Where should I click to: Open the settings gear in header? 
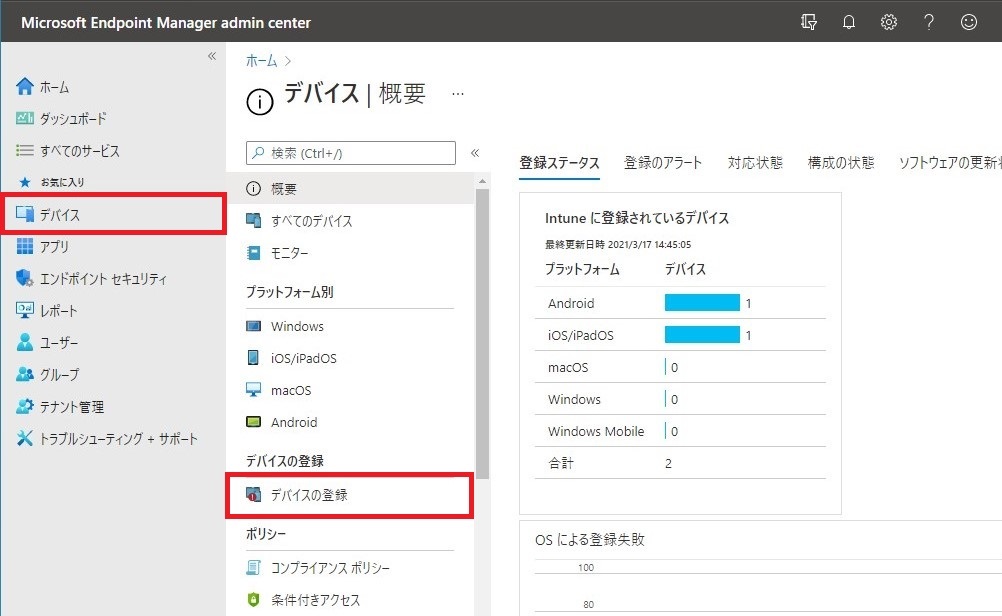click(x=889, y=22)
